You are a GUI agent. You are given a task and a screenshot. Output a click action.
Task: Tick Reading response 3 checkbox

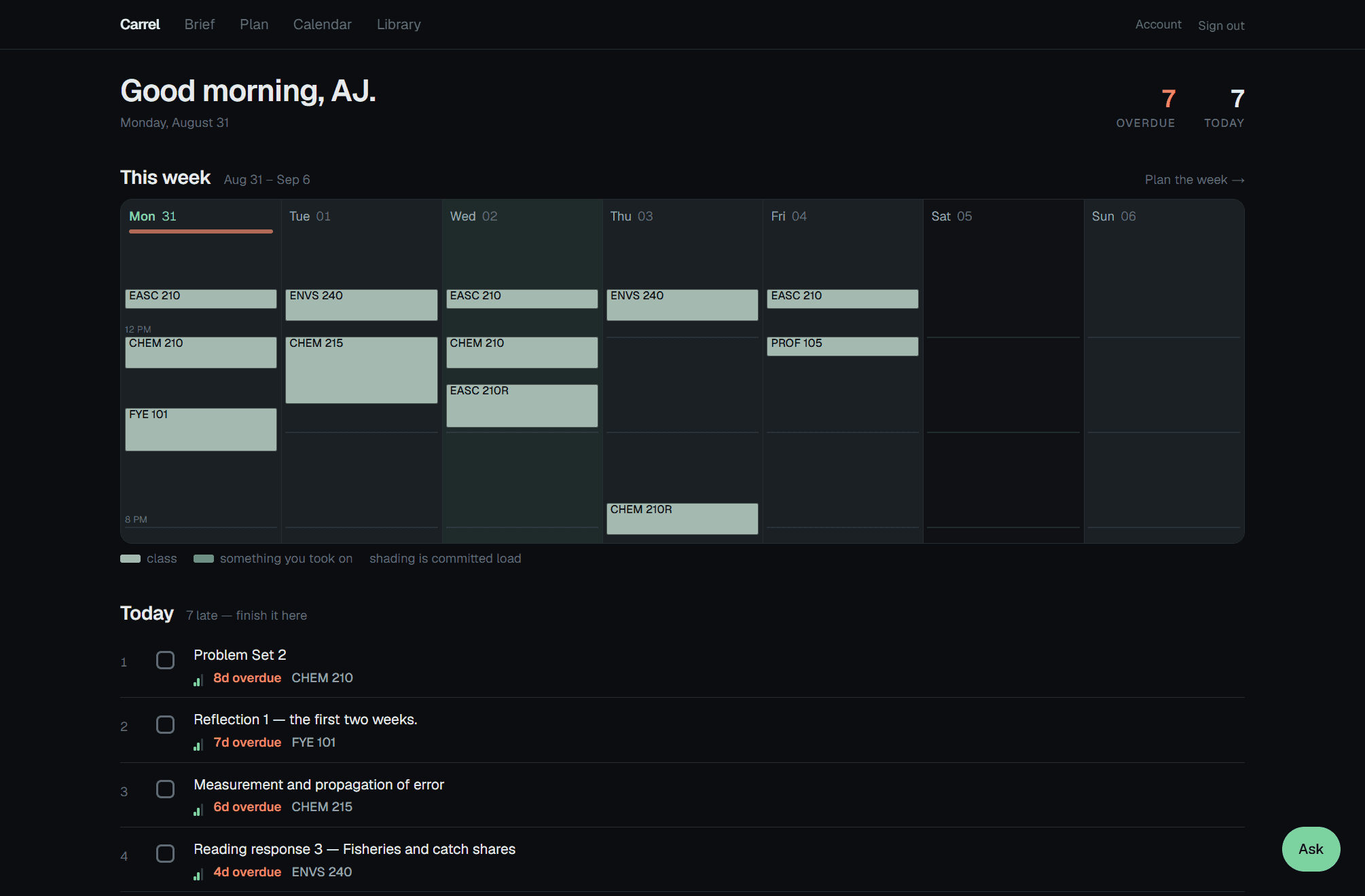[x=165, y=853]
